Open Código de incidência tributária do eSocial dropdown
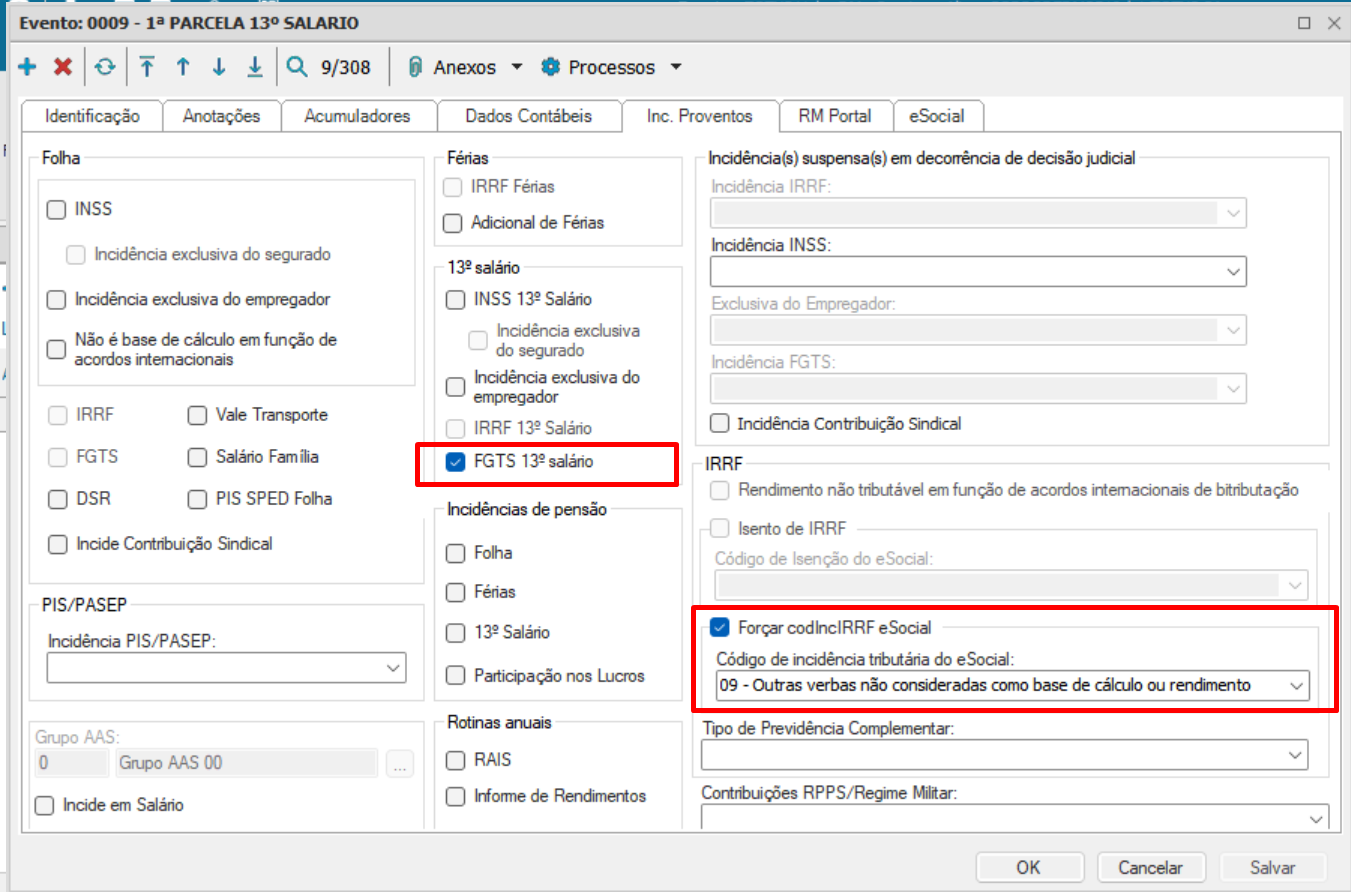This screenshot has height=892, width=1351. coord(1296,686)
